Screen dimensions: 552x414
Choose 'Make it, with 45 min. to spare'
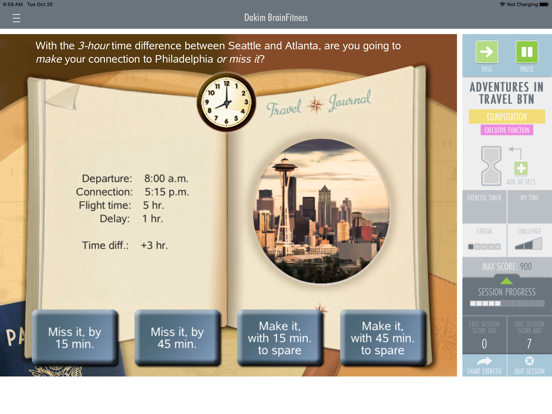coord(382,338)
